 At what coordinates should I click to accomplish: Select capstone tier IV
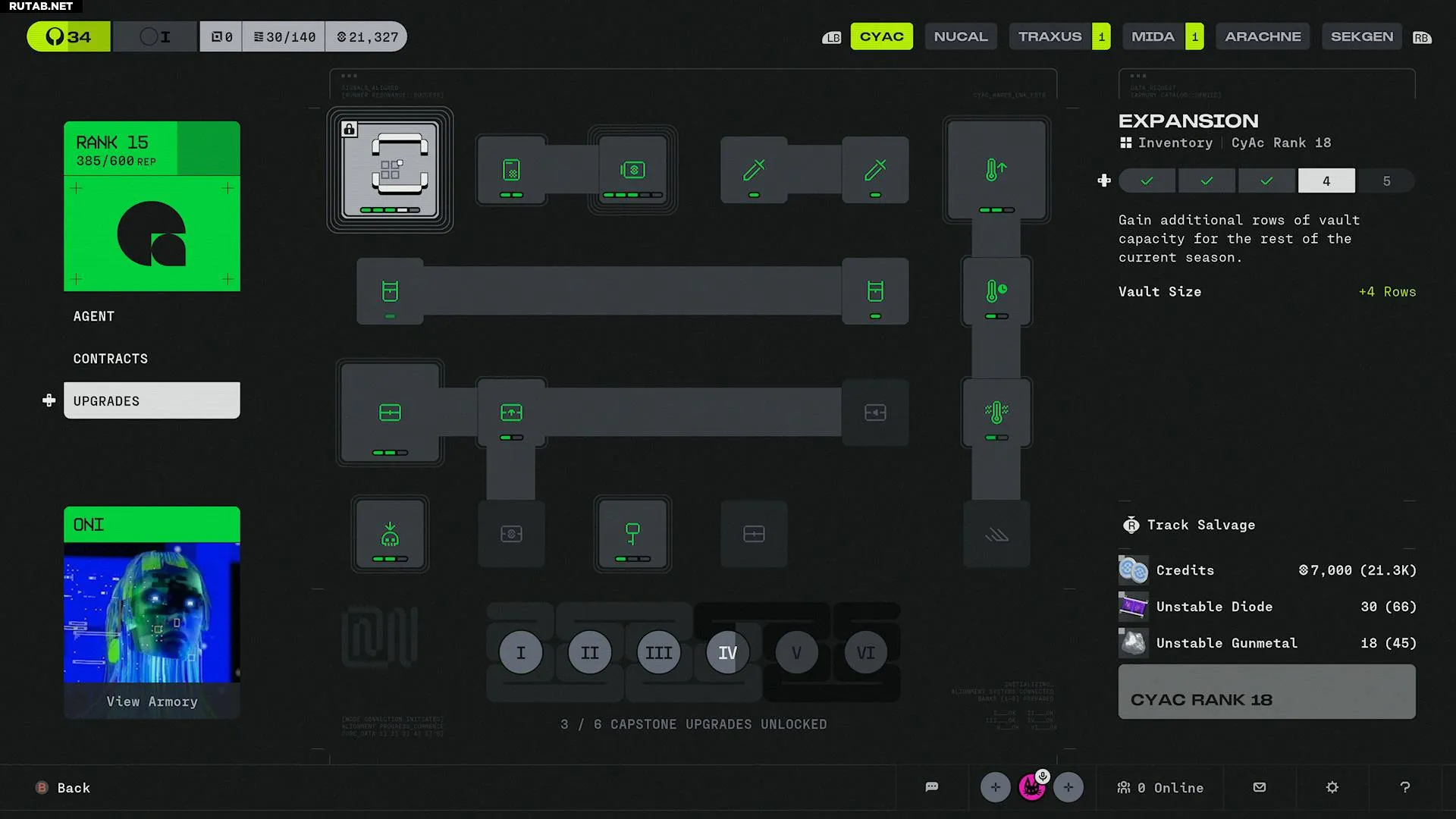point(727,652)
